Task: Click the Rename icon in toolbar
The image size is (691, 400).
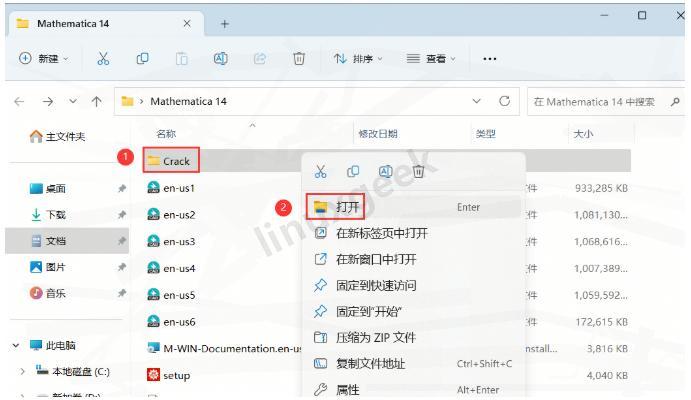Action: 220,59
